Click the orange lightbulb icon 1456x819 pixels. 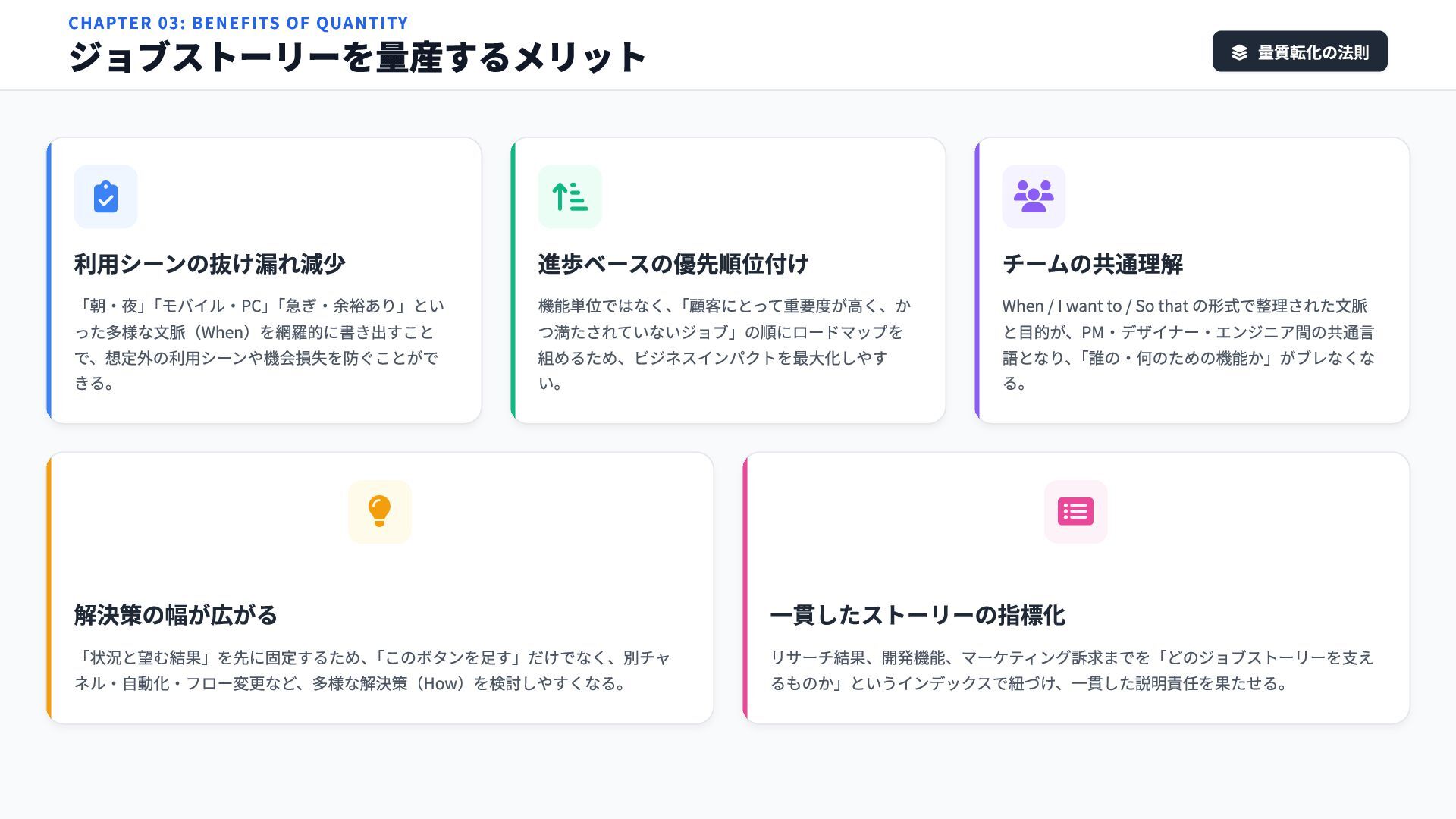coord(379,512)
